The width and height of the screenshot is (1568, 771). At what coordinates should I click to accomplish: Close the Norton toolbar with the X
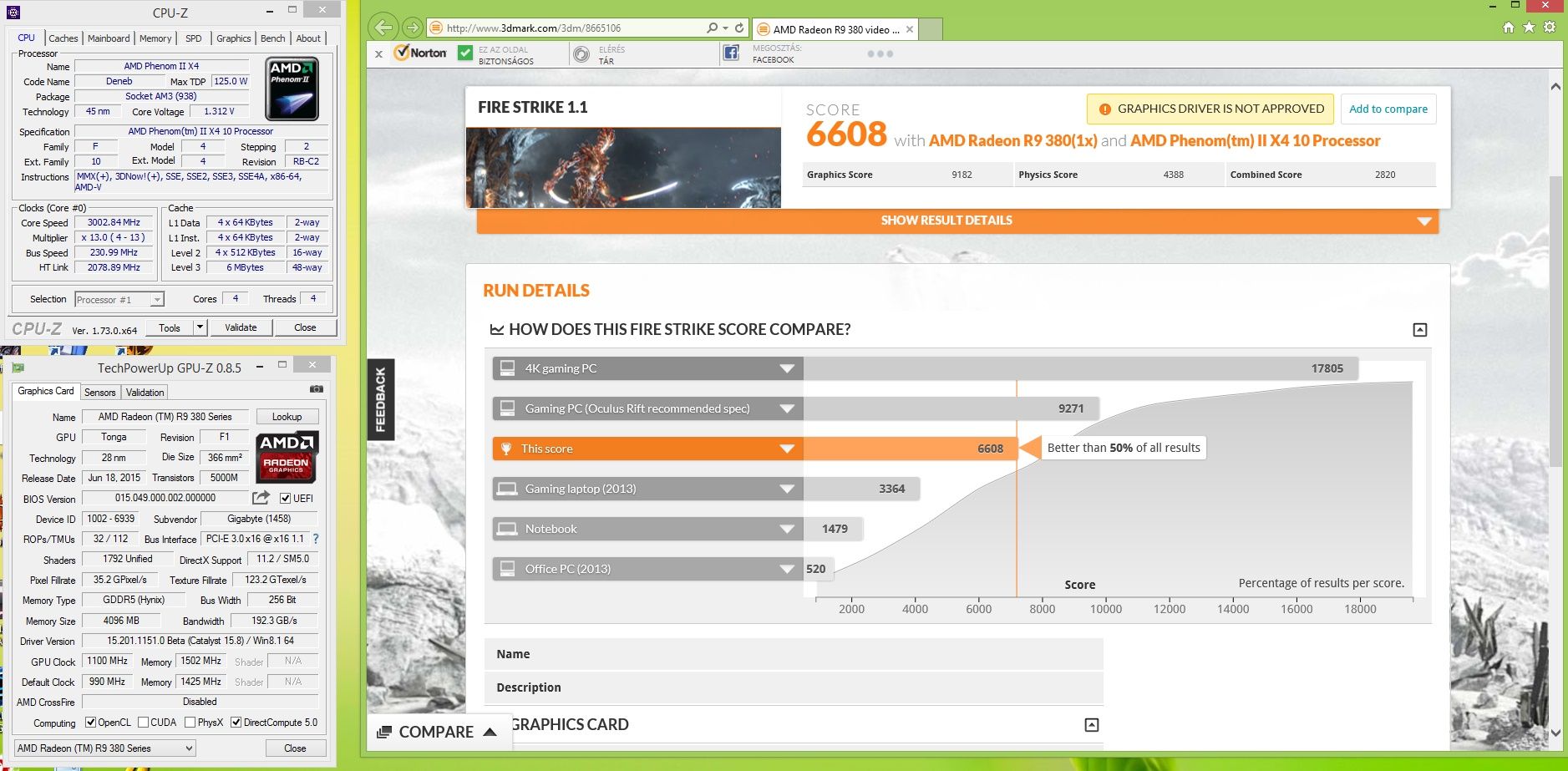click(378, 54)
